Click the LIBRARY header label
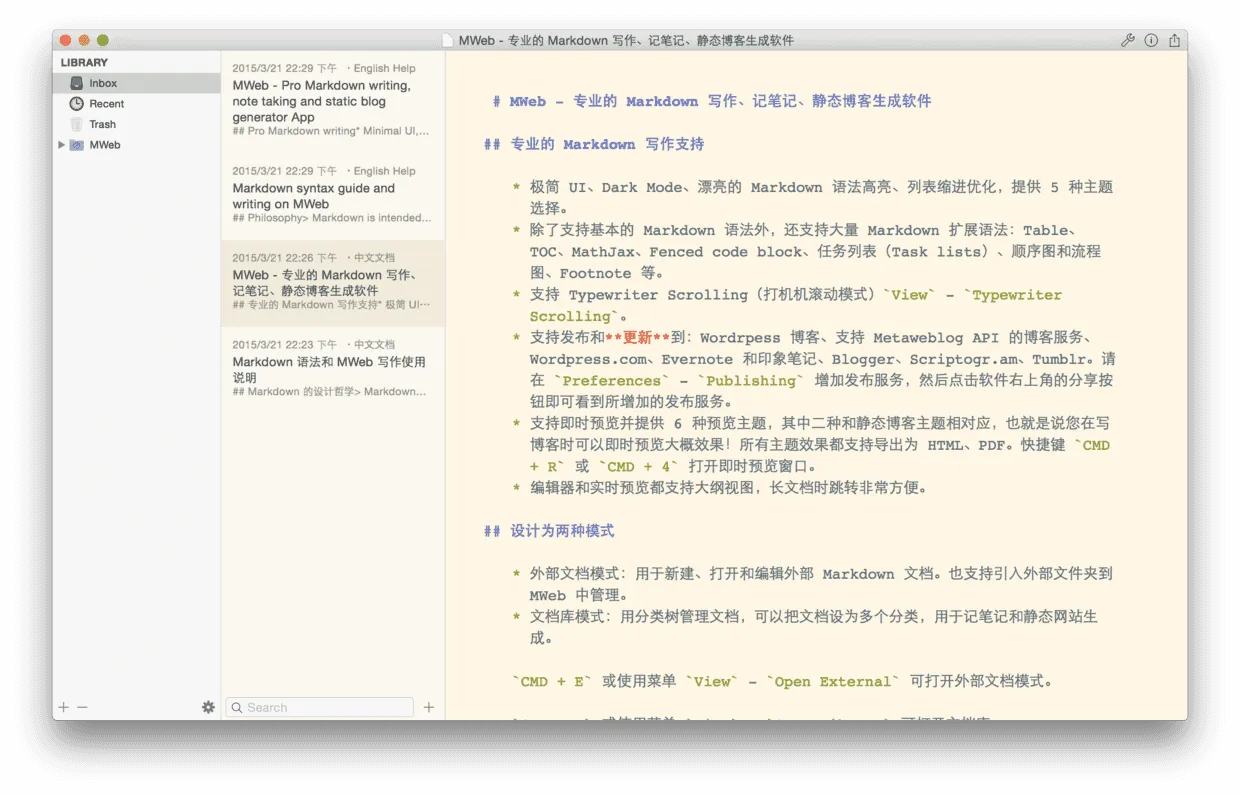The width and height of the screenshot is (1240, 795). click(x=84, y=62)
